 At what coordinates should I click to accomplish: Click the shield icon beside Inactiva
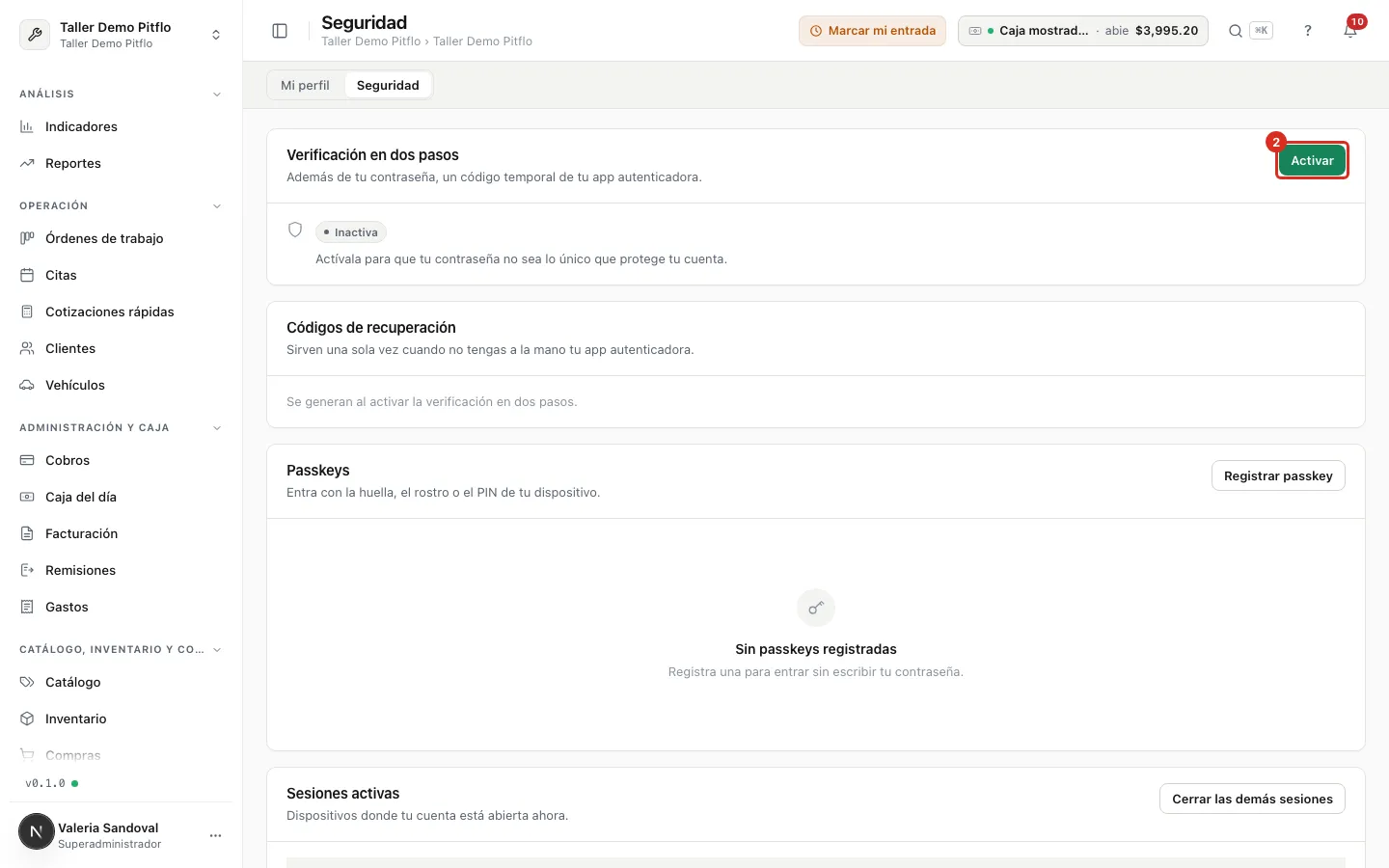pyautogui.click(x=295, y=230)
